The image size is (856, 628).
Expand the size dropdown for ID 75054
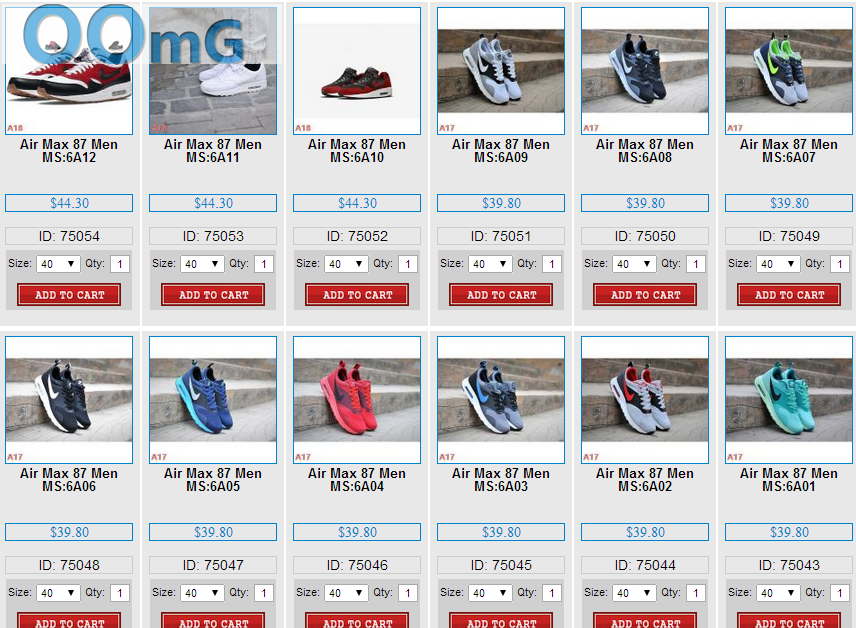coord(58,264)
